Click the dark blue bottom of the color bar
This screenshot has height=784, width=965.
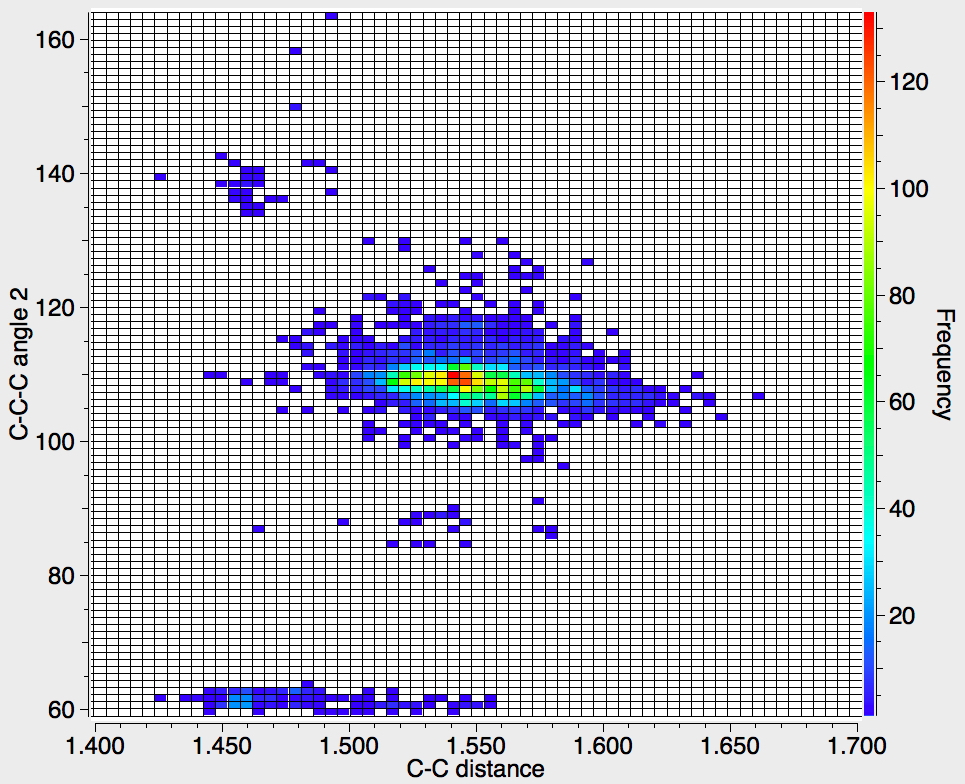pyautogui.click(x=869, y=706)
